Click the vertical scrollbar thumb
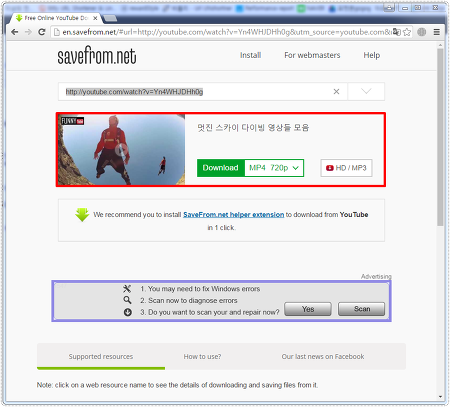 point(440,137)
